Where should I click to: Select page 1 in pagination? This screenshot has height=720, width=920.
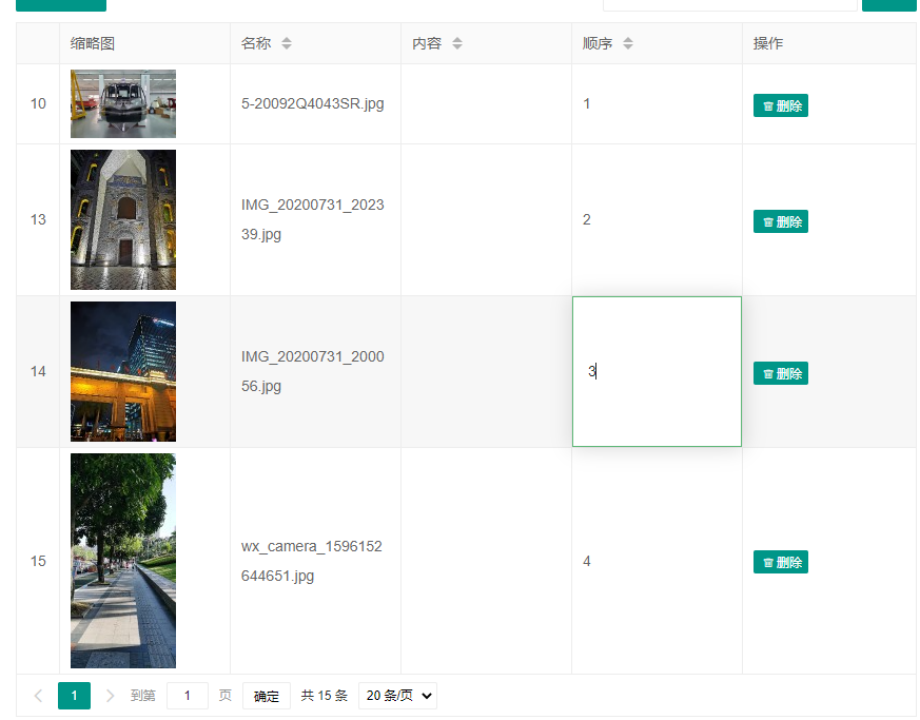pos(74,696)
